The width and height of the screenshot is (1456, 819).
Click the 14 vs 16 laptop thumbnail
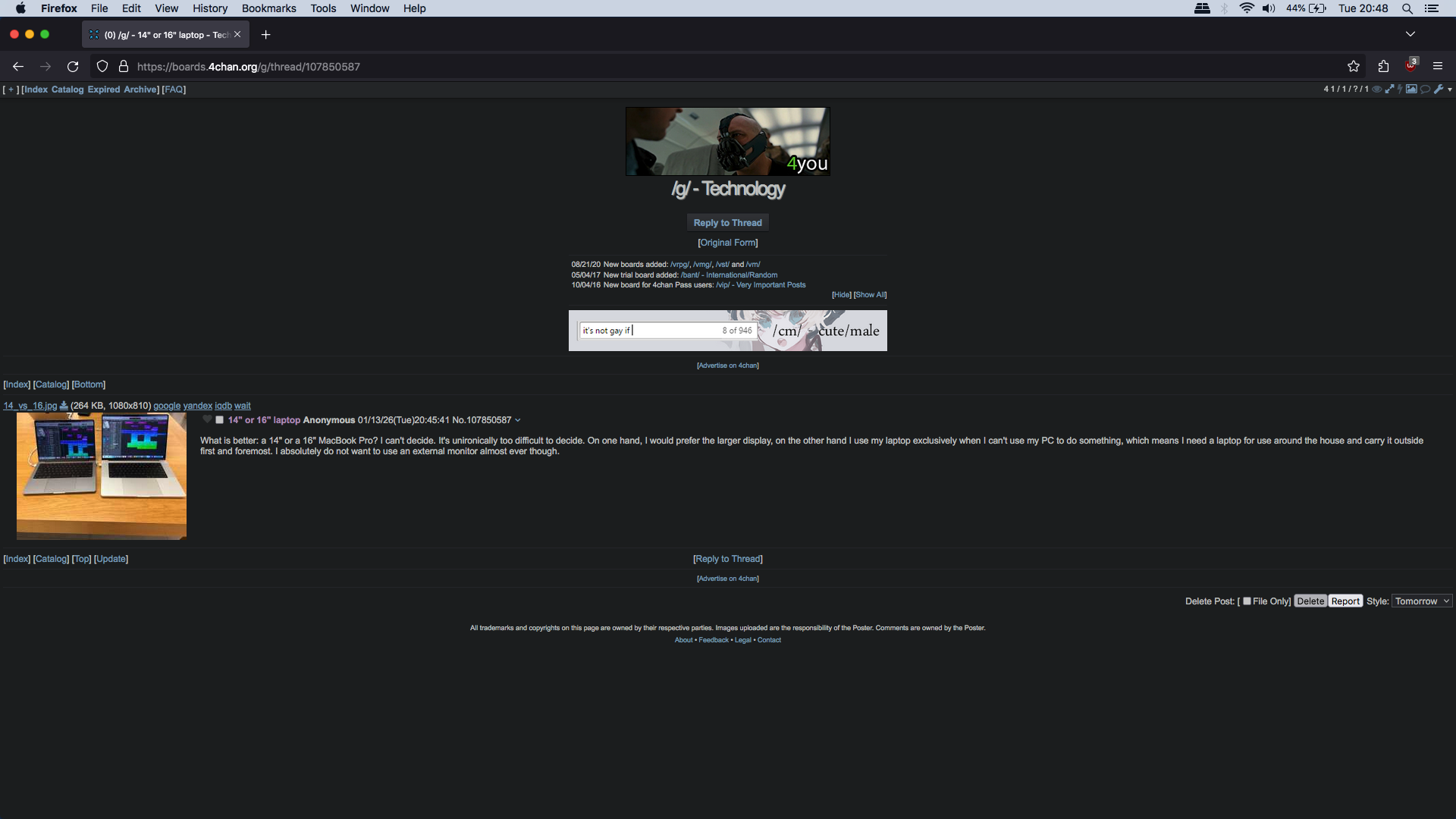coord(102,475)
